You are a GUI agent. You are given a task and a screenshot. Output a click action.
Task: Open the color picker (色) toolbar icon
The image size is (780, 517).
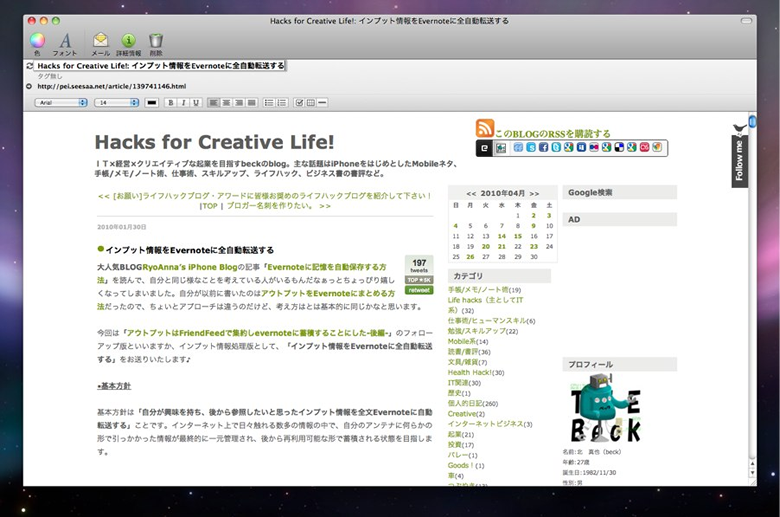pyautogui.click(x=37, y=41)
